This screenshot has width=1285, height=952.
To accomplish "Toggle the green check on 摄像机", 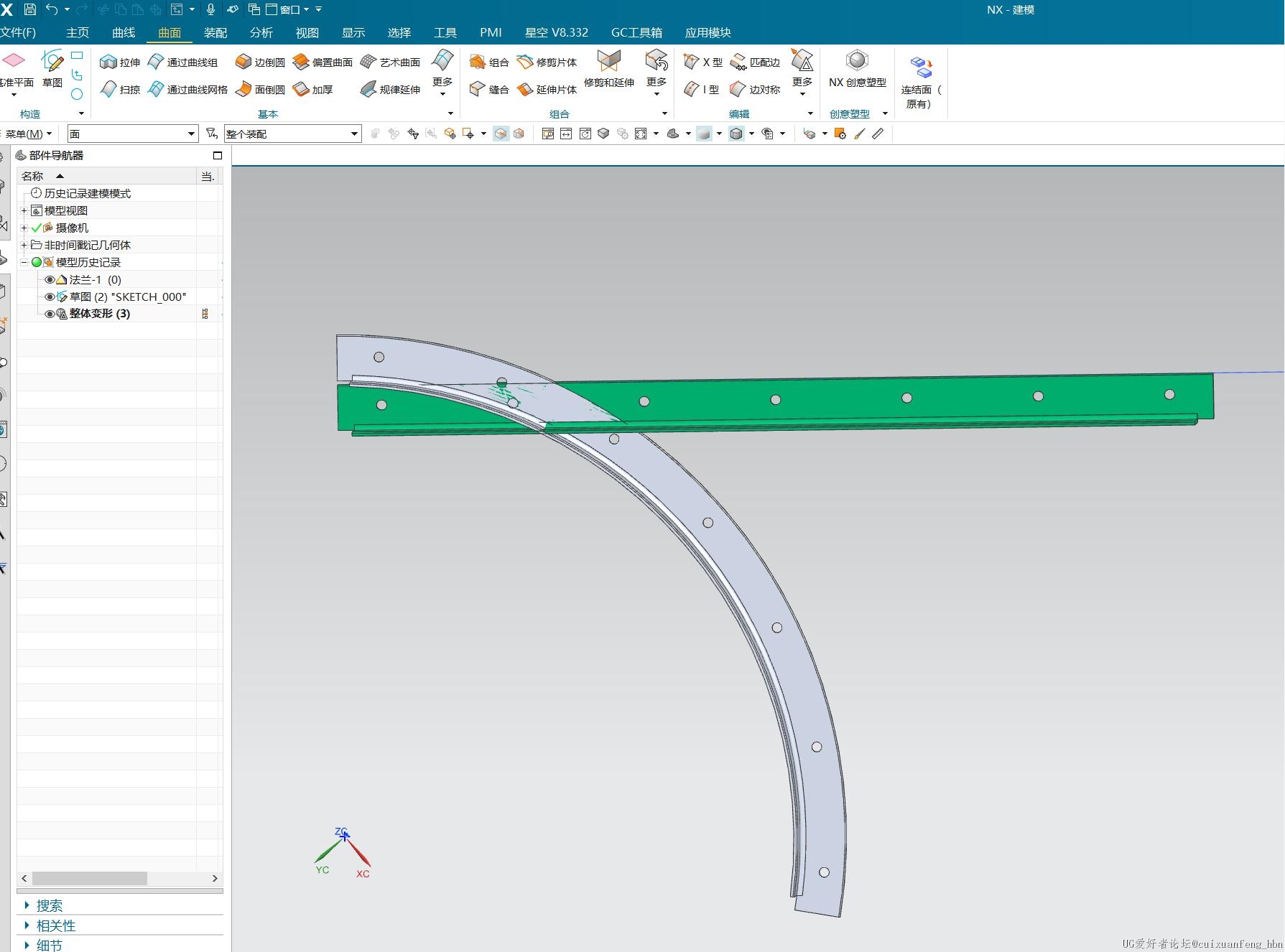I will tap(37, 228).
